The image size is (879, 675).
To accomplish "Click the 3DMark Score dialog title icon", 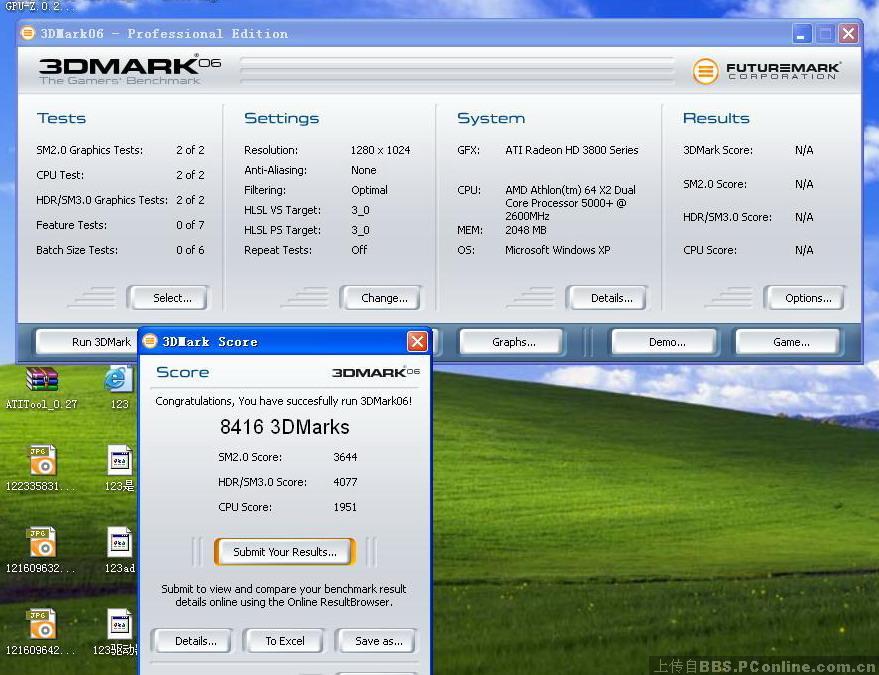I will 150,341.
